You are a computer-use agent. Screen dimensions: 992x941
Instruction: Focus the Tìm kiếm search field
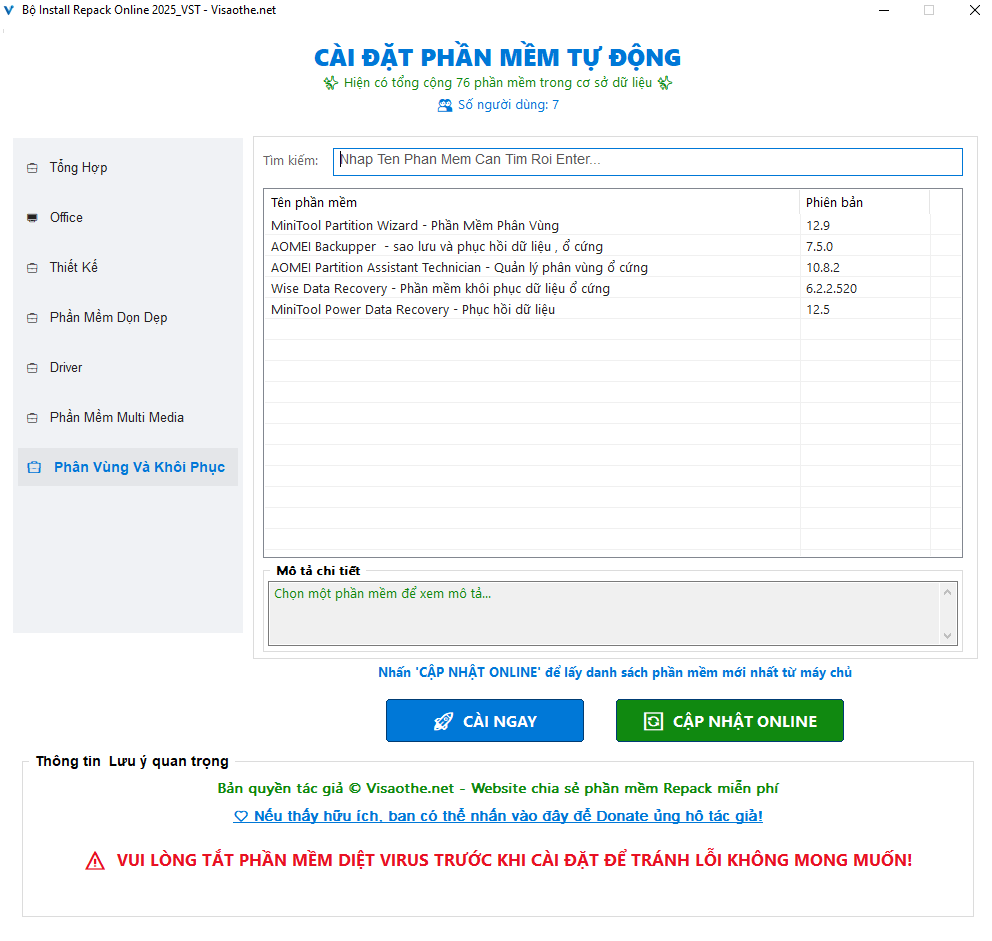[648, 162]
